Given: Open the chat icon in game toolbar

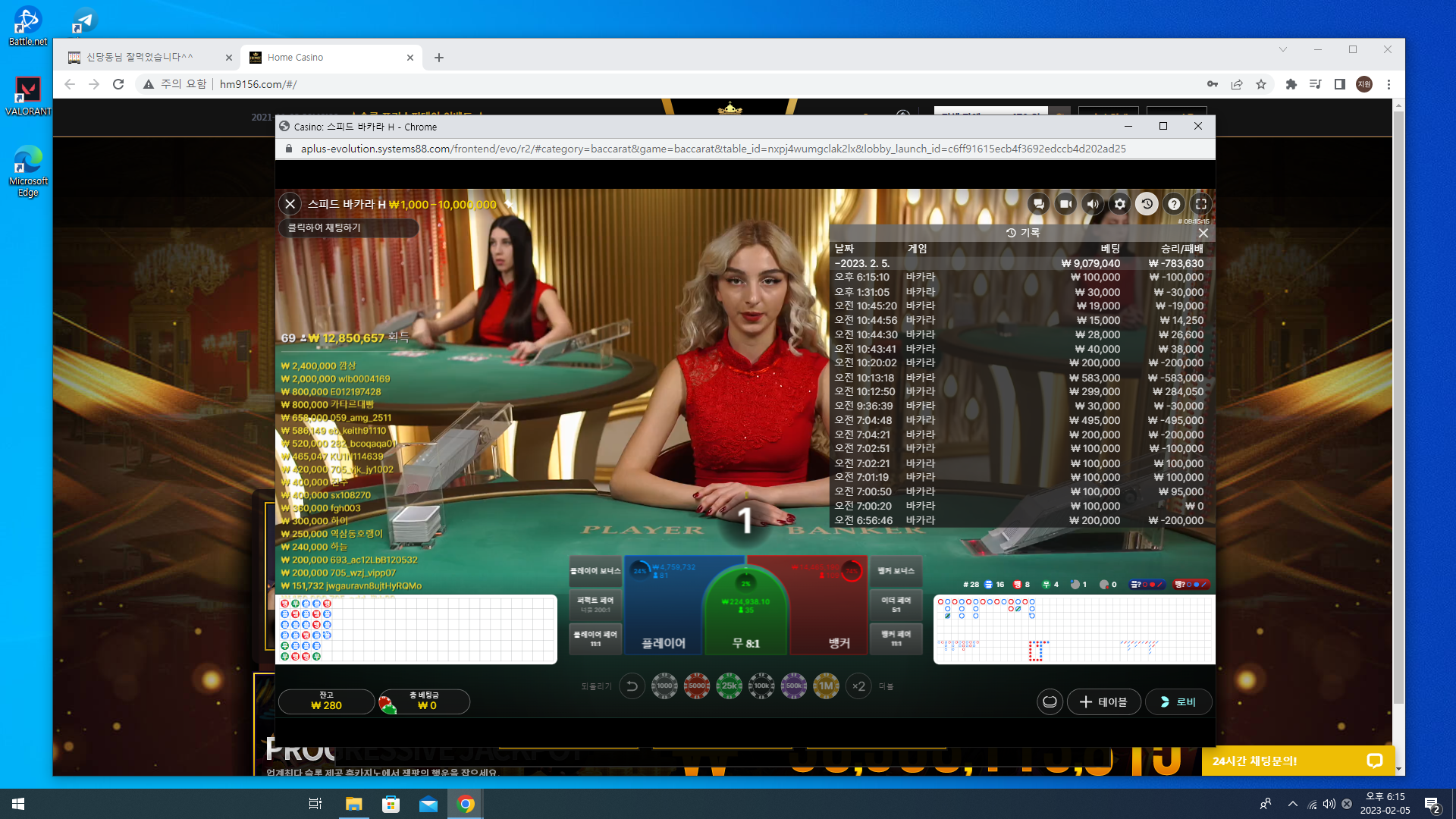Looking at the screenshot, I should (1039, 204).
